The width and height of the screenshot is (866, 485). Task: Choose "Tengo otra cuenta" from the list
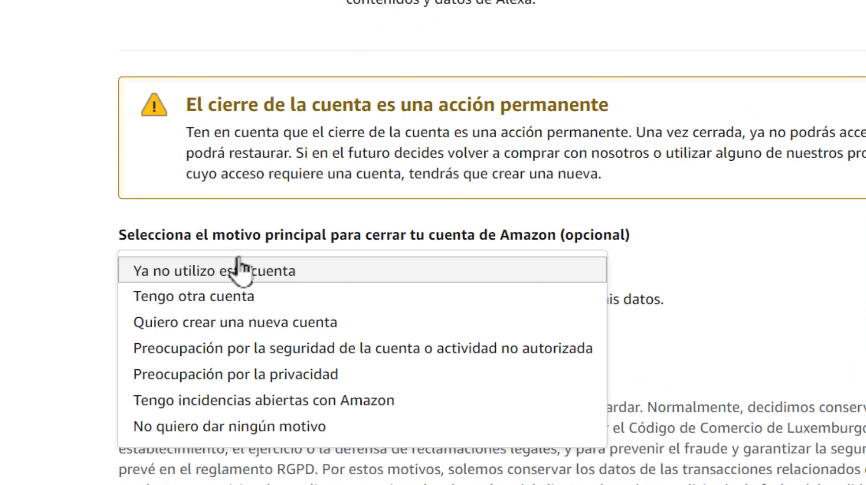(x=194, y=296)
